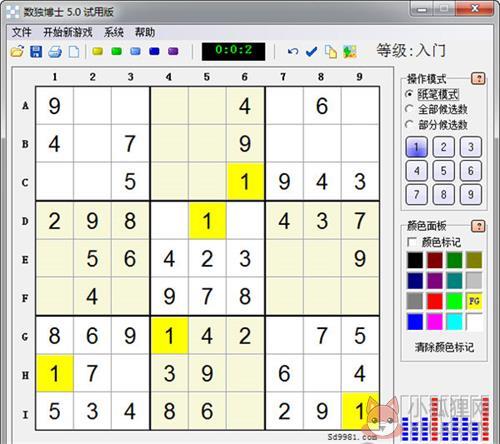Pick the dark red color swatch
The width and height of the screenshot is (500, 444).
pyautogui.click(x=435, y=260)
